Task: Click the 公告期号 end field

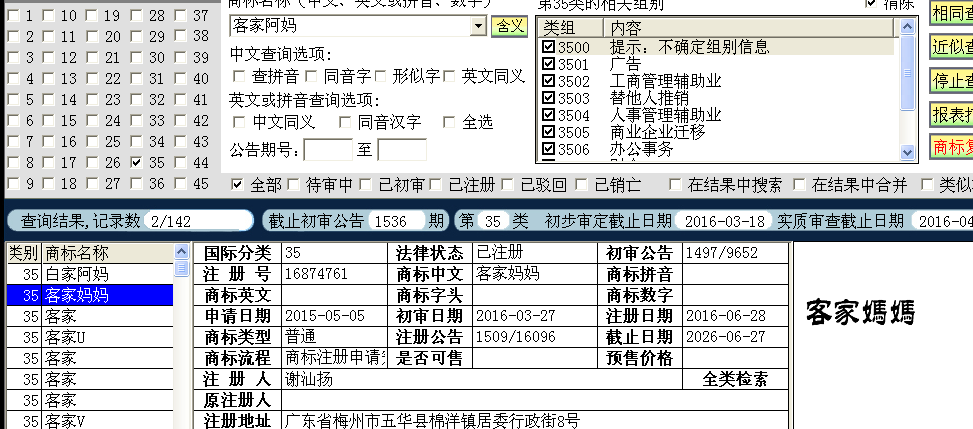Action: (x=402, y=150)
